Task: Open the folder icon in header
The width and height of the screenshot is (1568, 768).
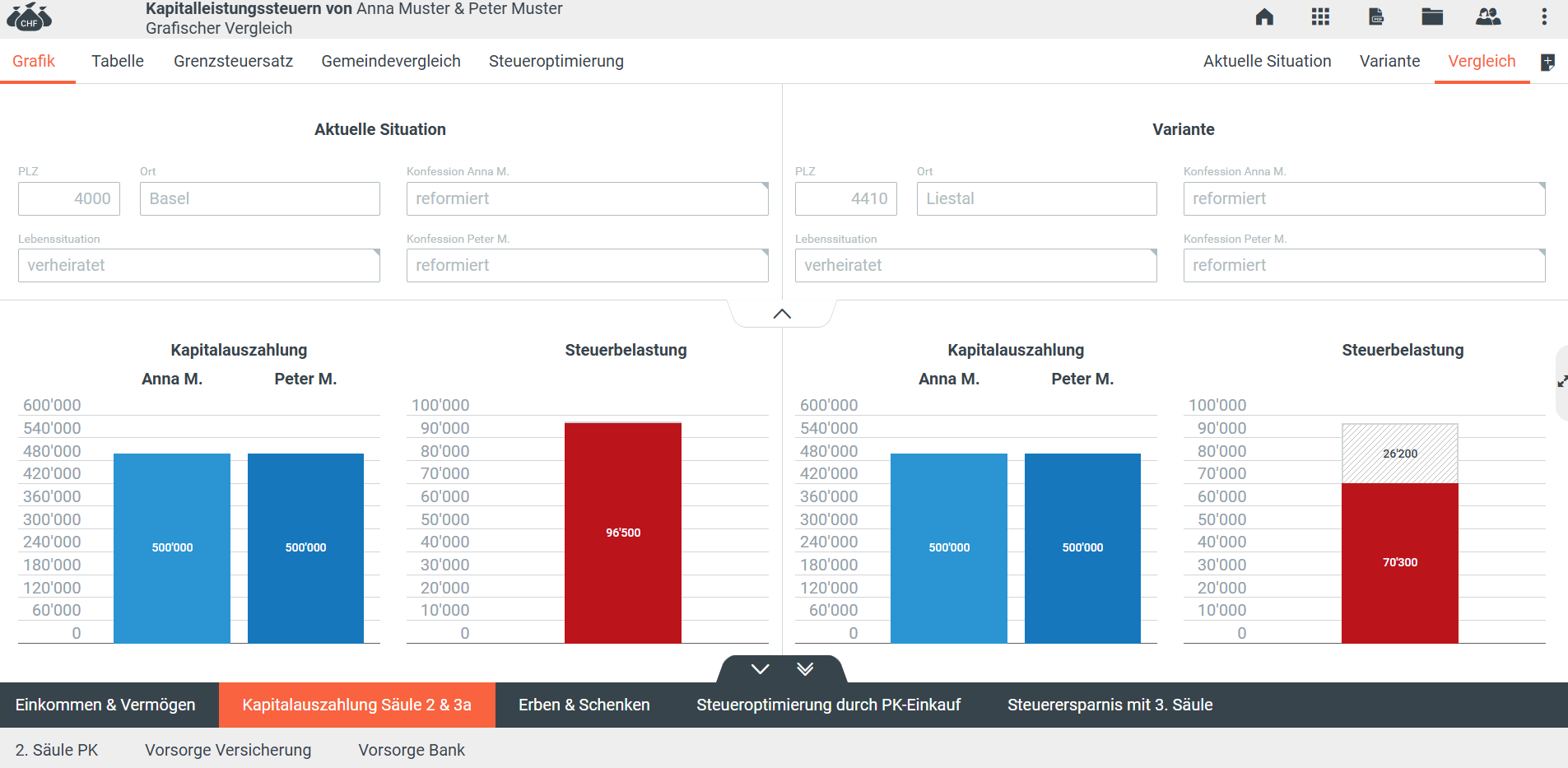Action: coord(1432,16)
